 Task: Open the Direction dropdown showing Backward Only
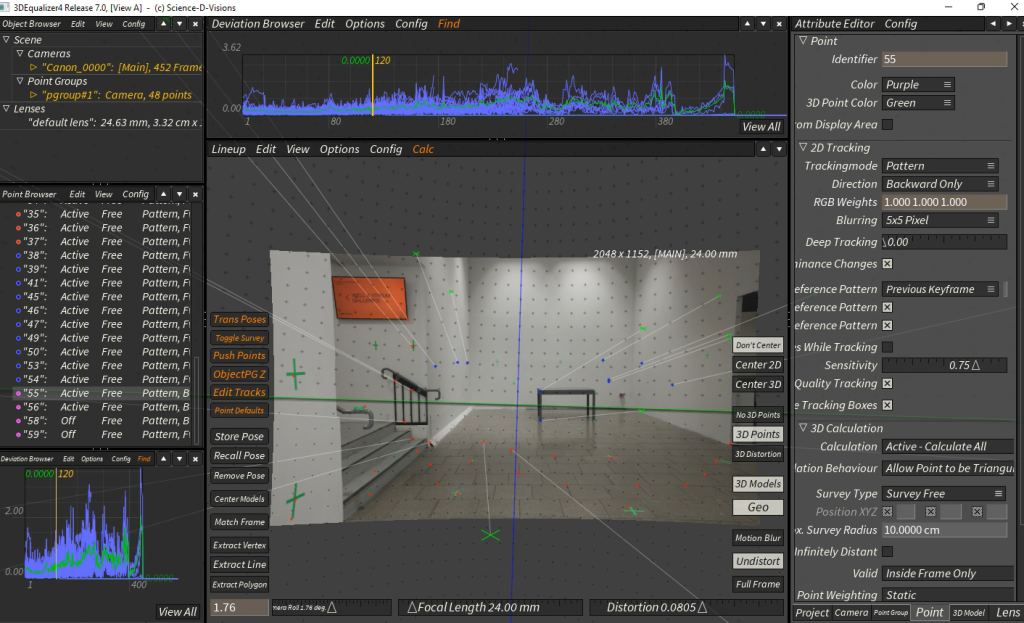point(940,184)
